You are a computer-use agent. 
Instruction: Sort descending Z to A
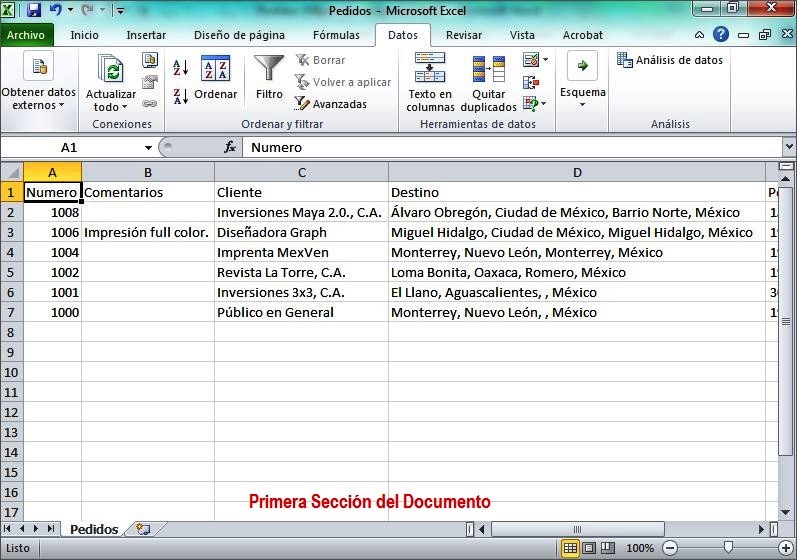click(180, 96)
